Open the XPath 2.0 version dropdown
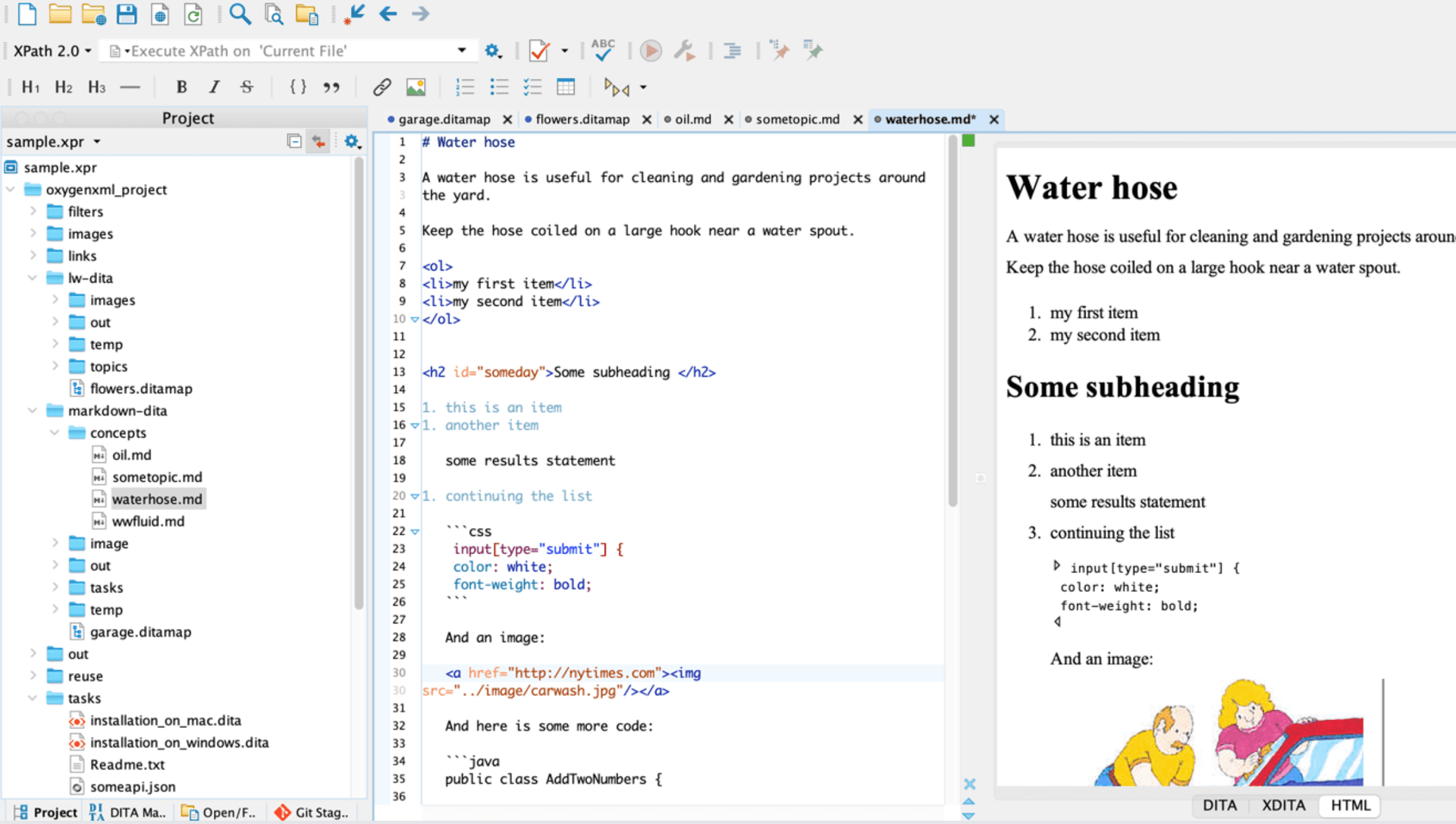The height and width of the screenshot is (824, 1456). (86, 50)
